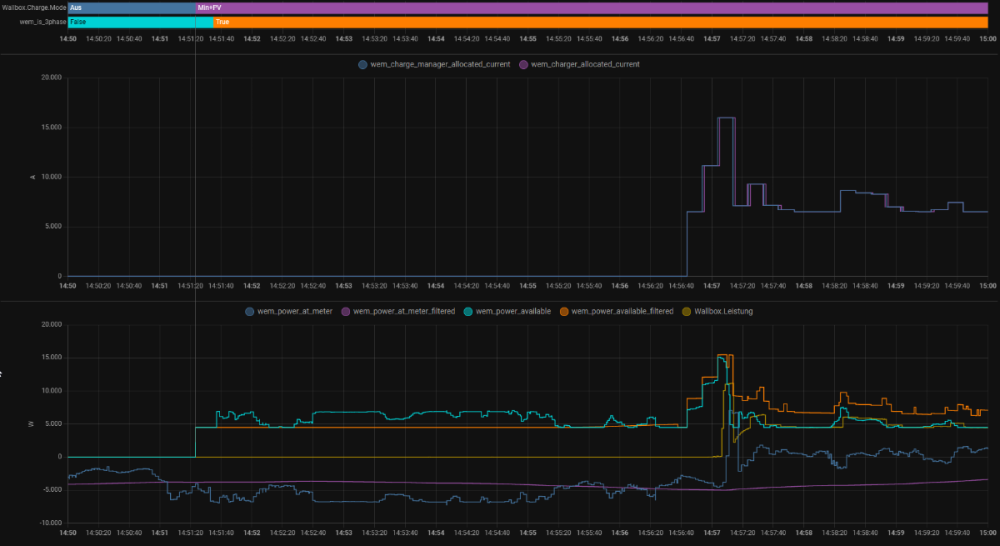Click the 'True' wem_is_3phase segment
The image size is (1000, 546).
pyautogui.click(x=600, y=21)
